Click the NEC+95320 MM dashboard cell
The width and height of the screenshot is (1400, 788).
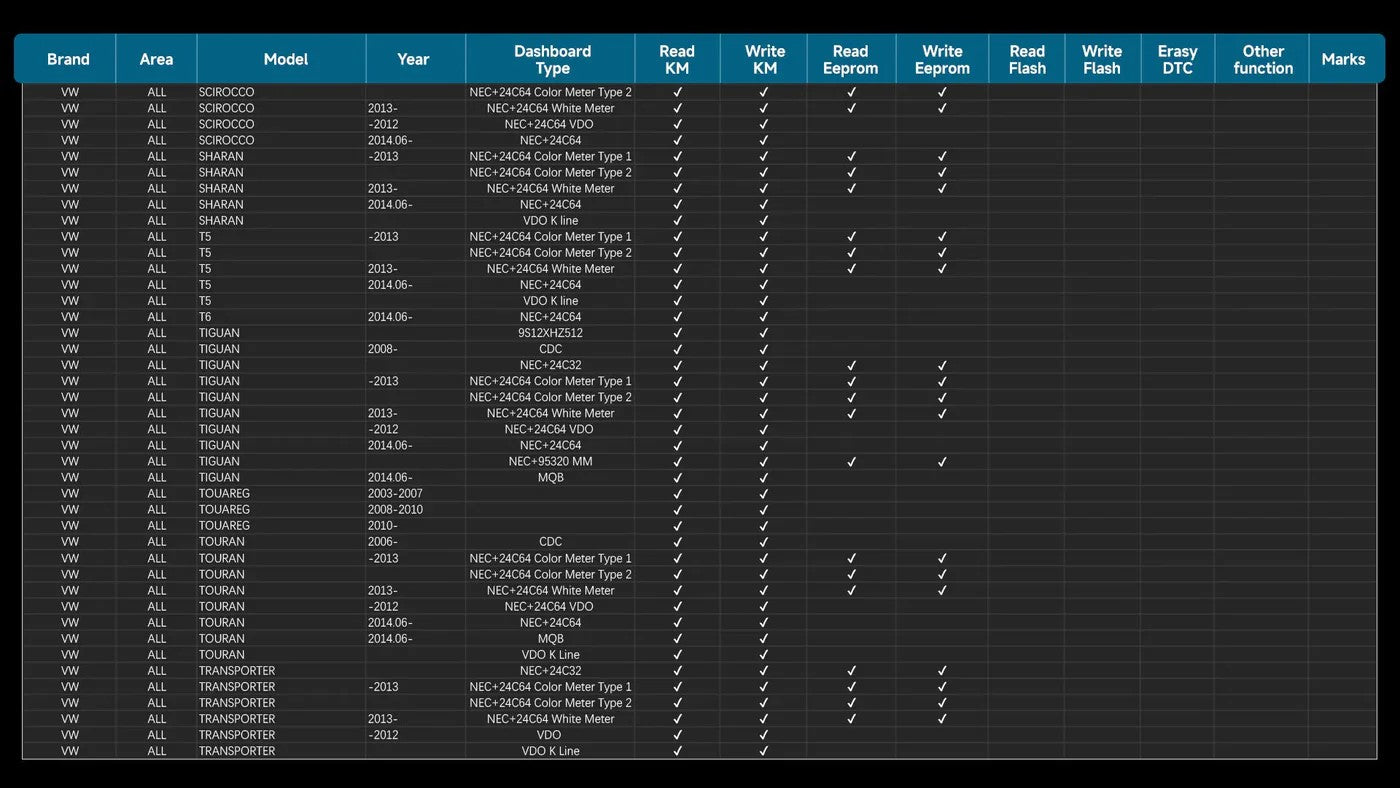[x=550, y=462]
